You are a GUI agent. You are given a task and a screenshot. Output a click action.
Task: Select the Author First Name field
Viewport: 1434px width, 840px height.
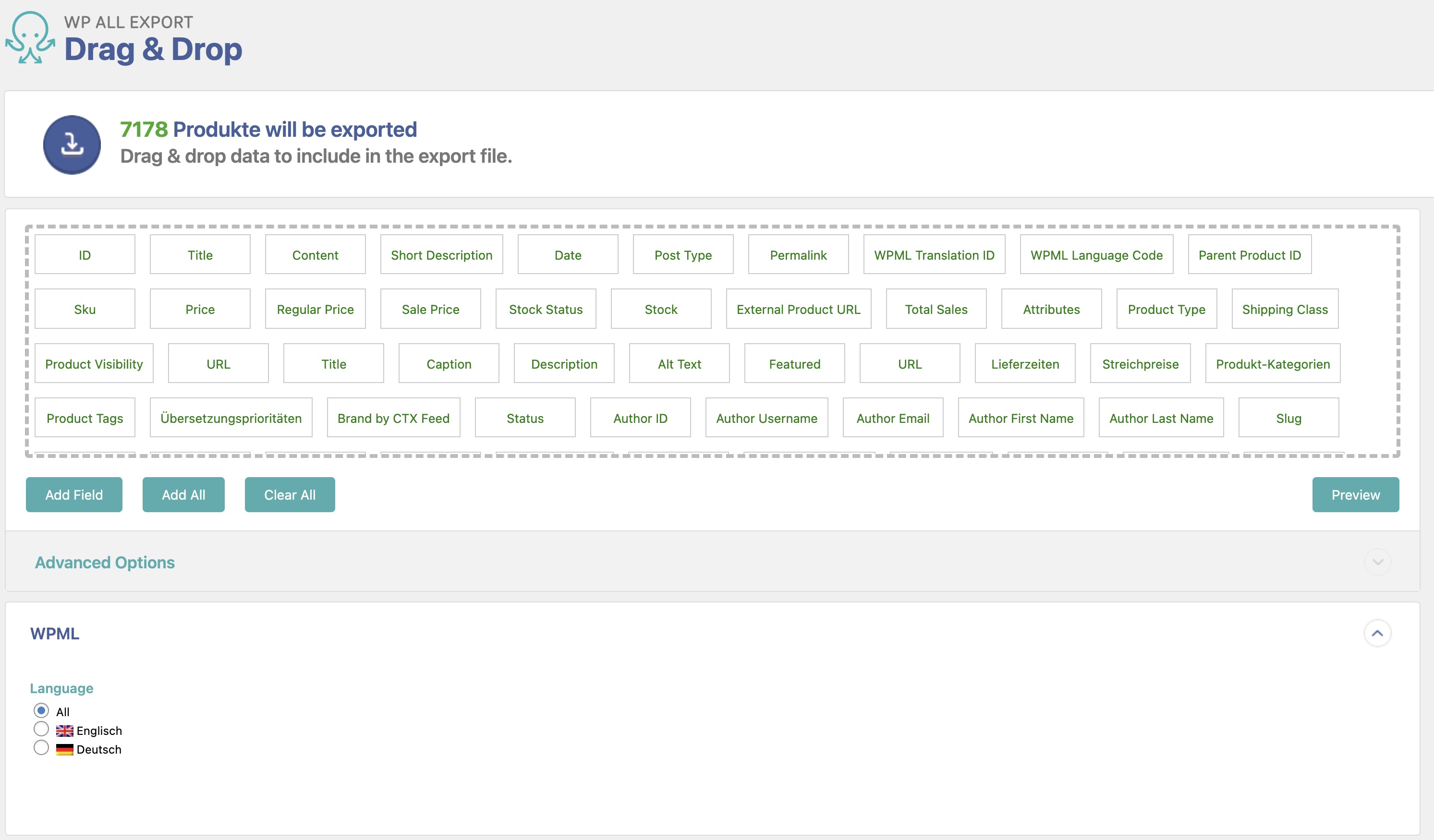point(1021,418)
